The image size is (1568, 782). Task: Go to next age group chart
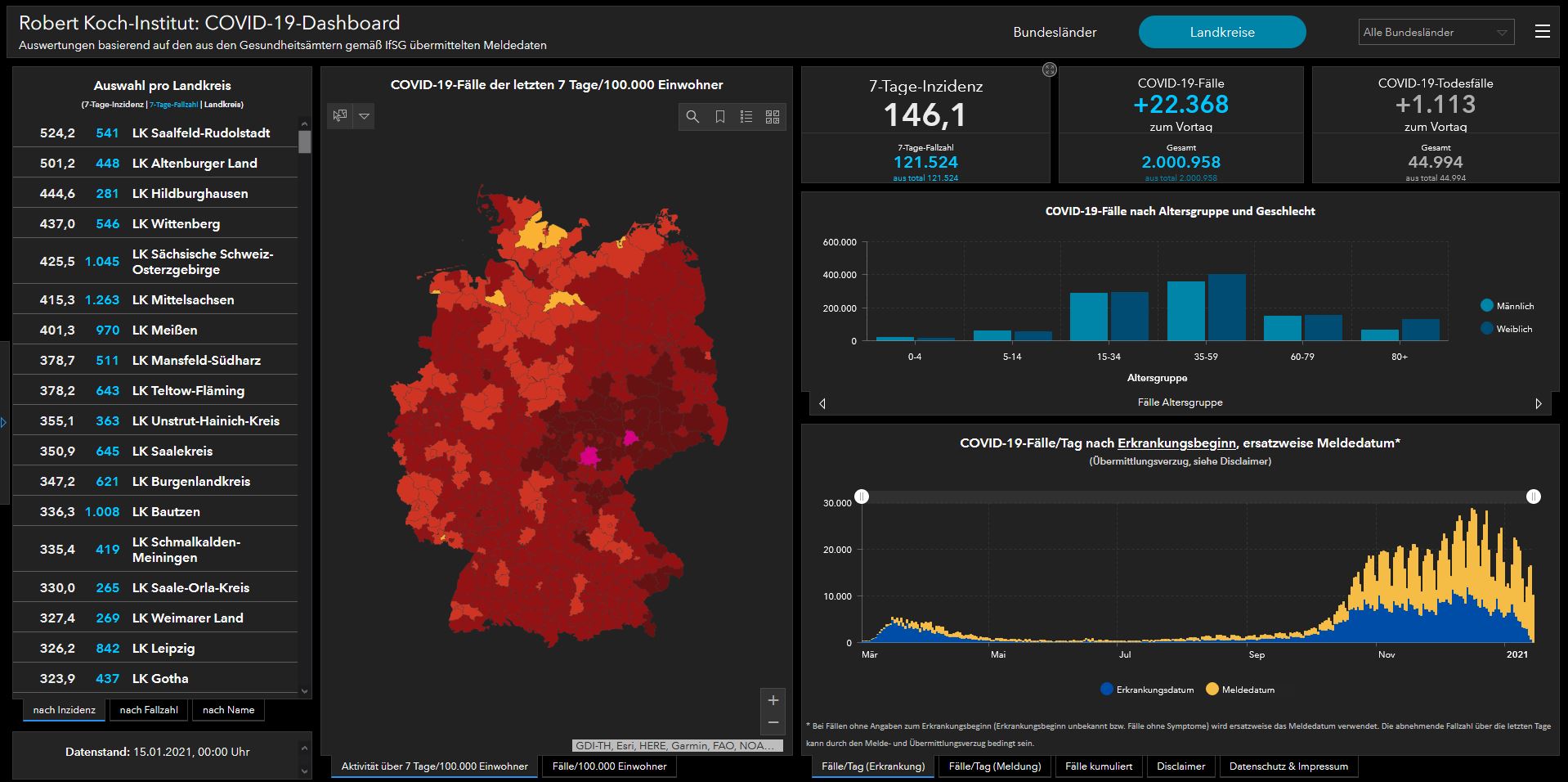click(1538, 403)
